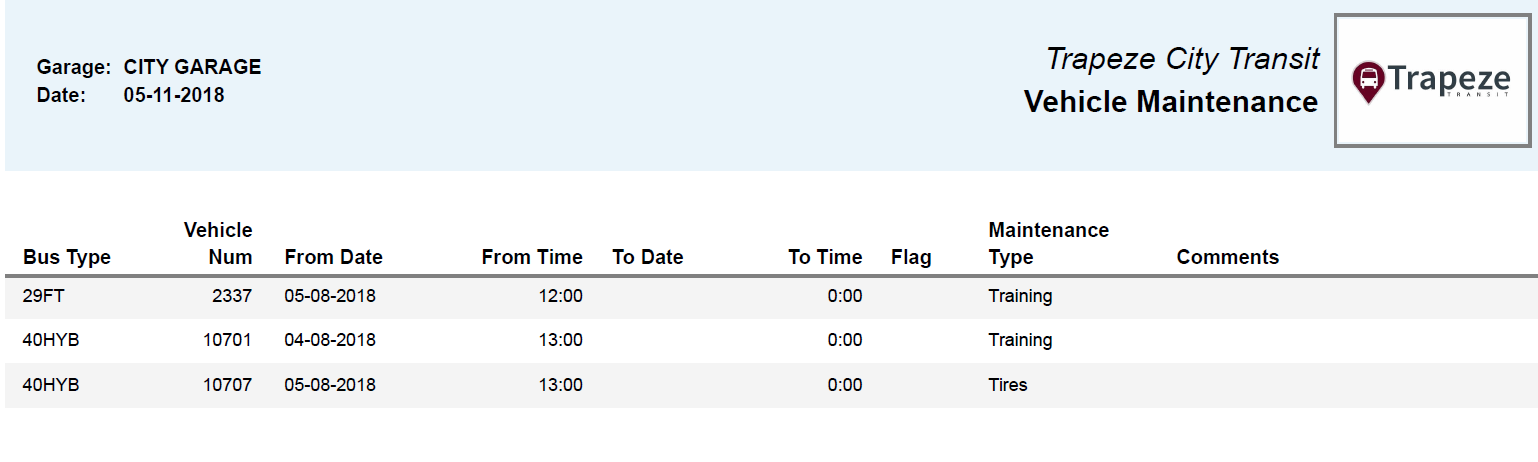Select vehicle number 10707 cell
The height and width of the screenshot is (462, 1538).
click(x=227, y=384)
